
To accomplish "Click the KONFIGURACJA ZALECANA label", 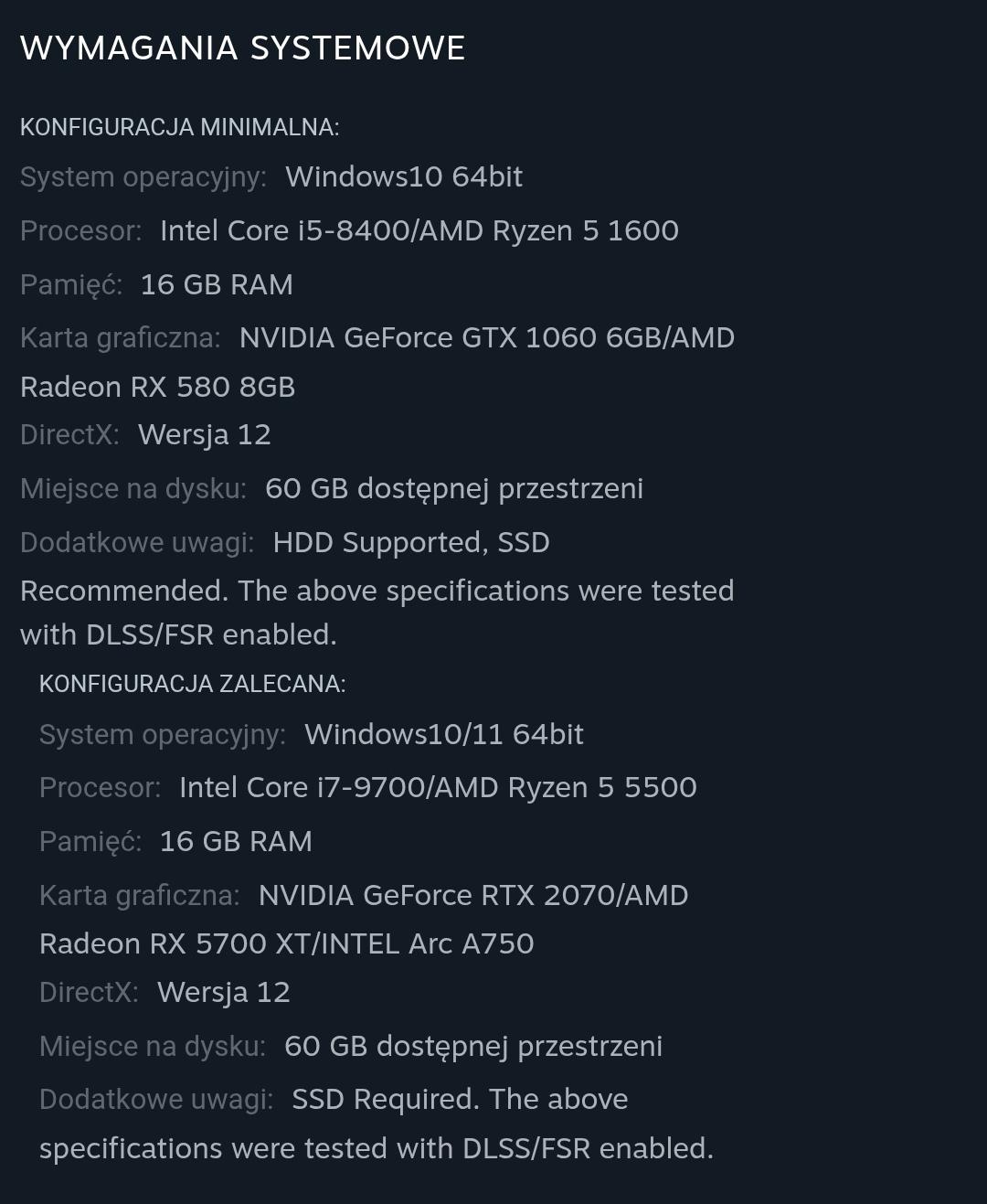I will 192,684.
